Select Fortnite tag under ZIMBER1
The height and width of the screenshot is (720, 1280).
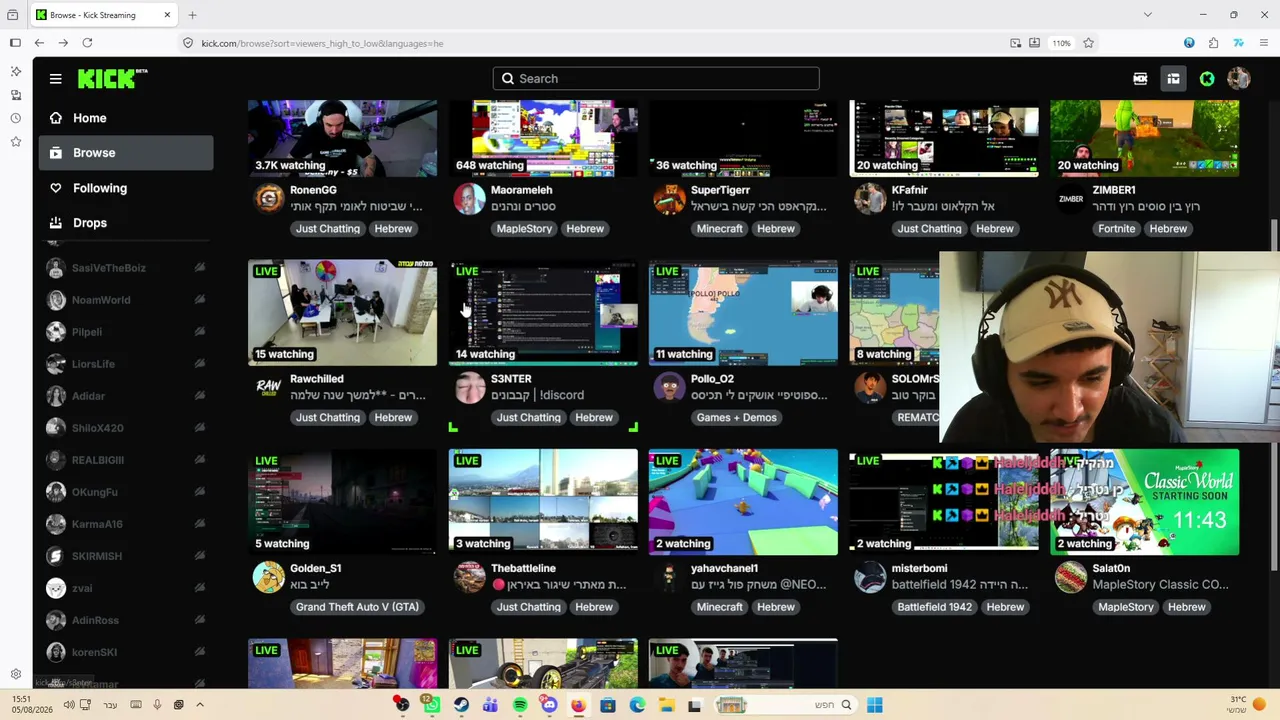(x=1117, y=229)
